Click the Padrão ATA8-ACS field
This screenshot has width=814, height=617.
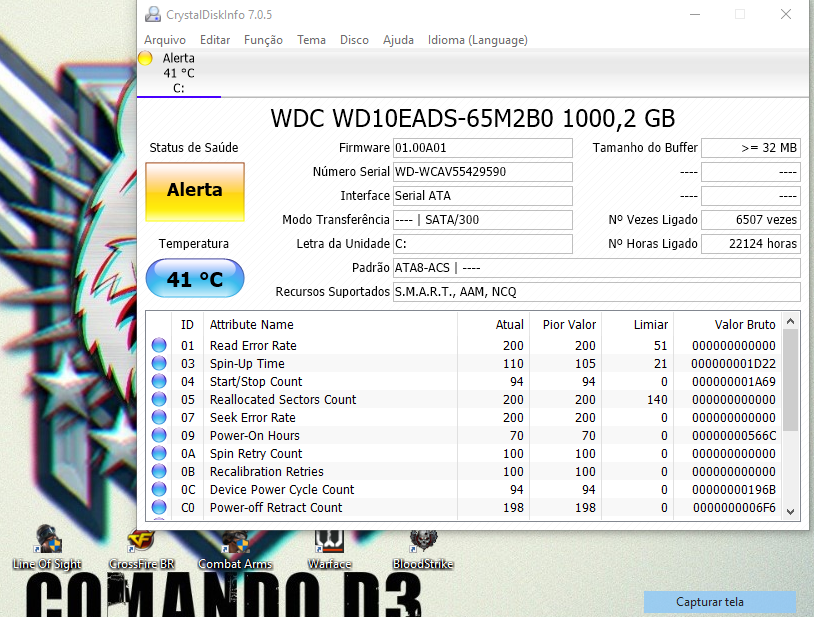596,268
